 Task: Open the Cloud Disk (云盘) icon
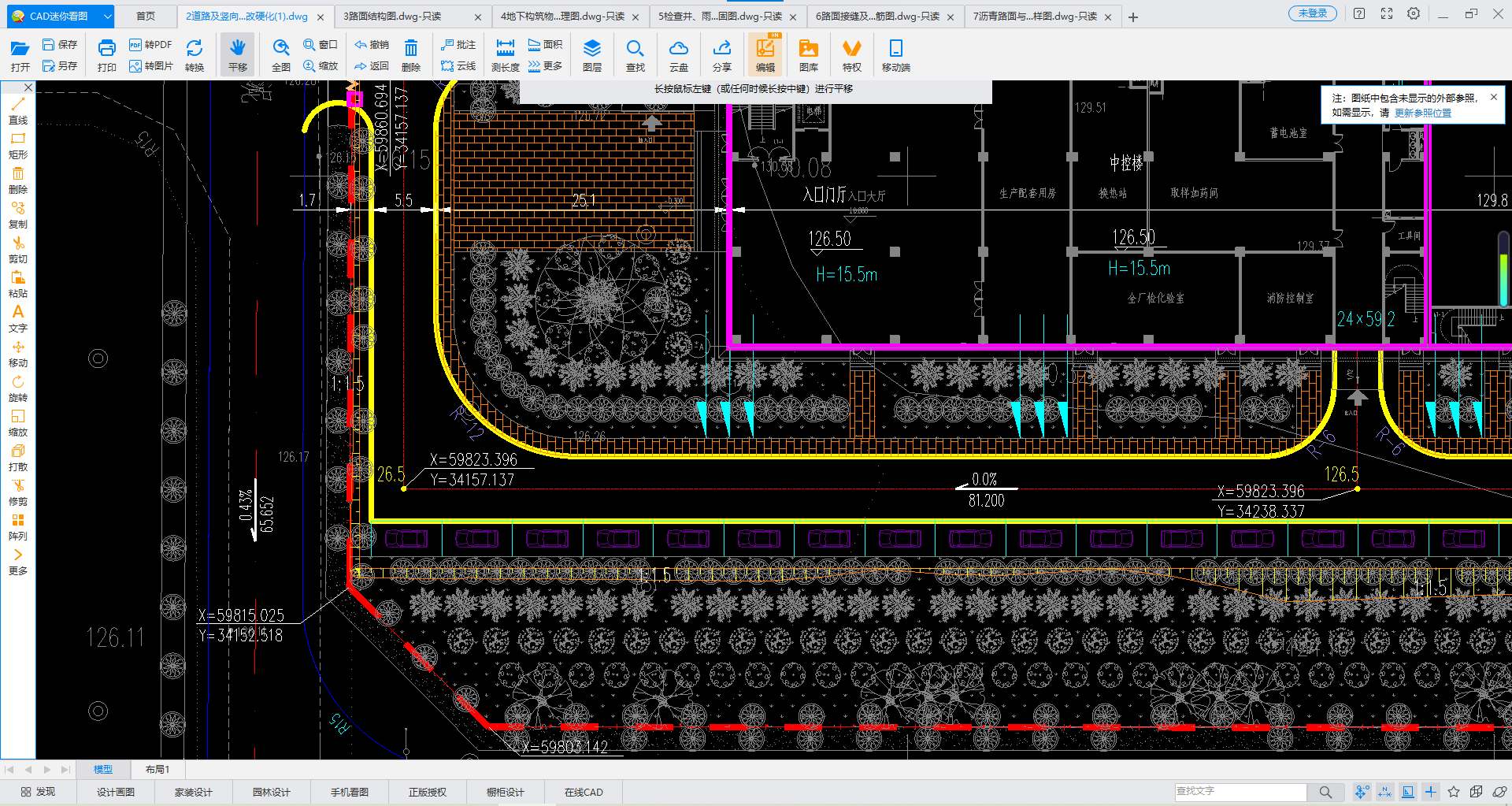678,55
